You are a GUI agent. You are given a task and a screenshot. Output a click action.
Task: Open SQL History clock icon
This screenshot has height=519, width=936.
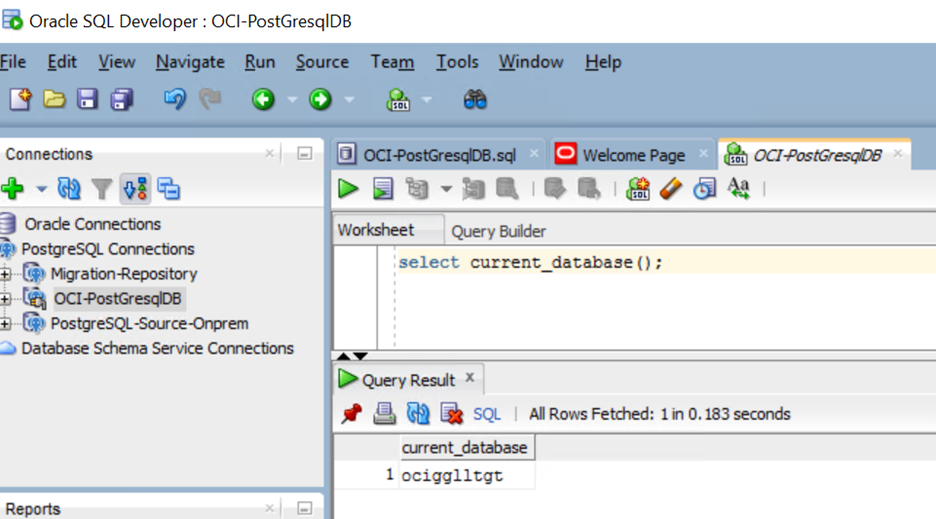coord(704,189)
